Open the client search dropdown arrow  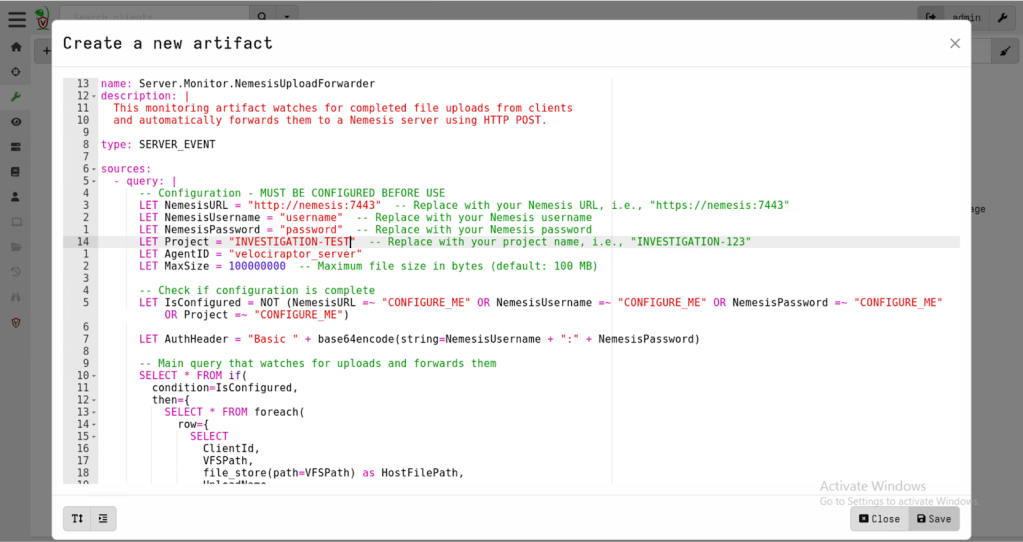[x=288, y=17]
